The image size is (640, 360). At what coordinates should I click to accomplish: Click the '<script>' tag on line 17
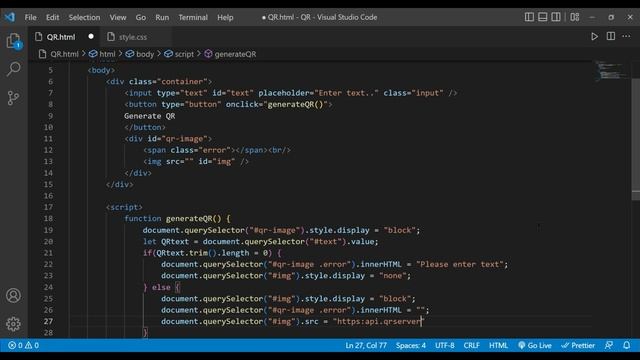coord(124,207)
